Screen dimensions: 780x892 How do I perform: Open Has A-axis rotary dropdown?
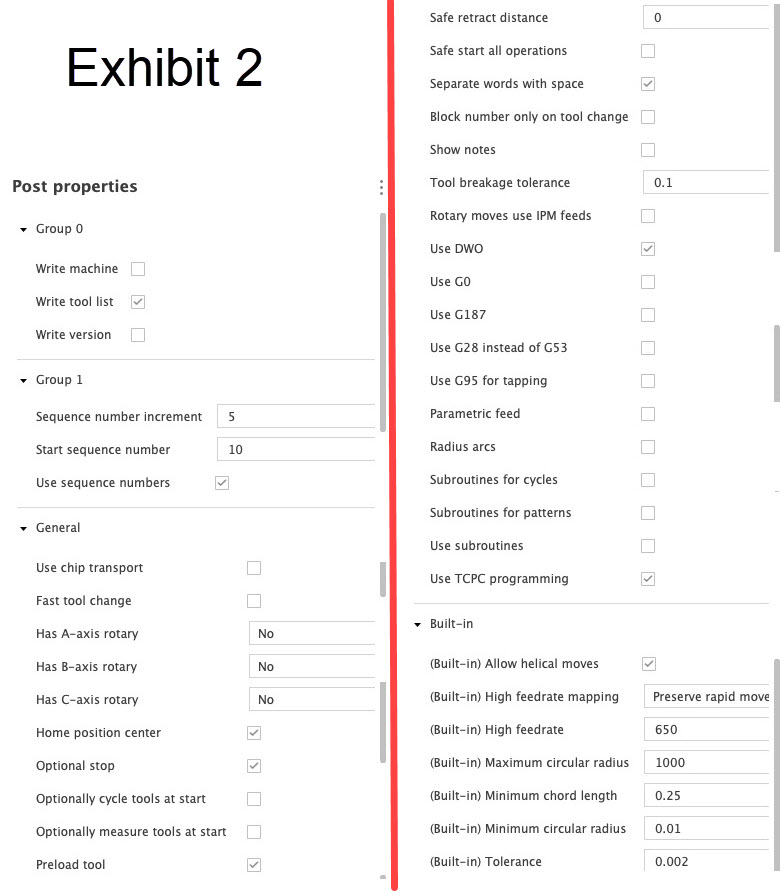click(x=312, y=634)
